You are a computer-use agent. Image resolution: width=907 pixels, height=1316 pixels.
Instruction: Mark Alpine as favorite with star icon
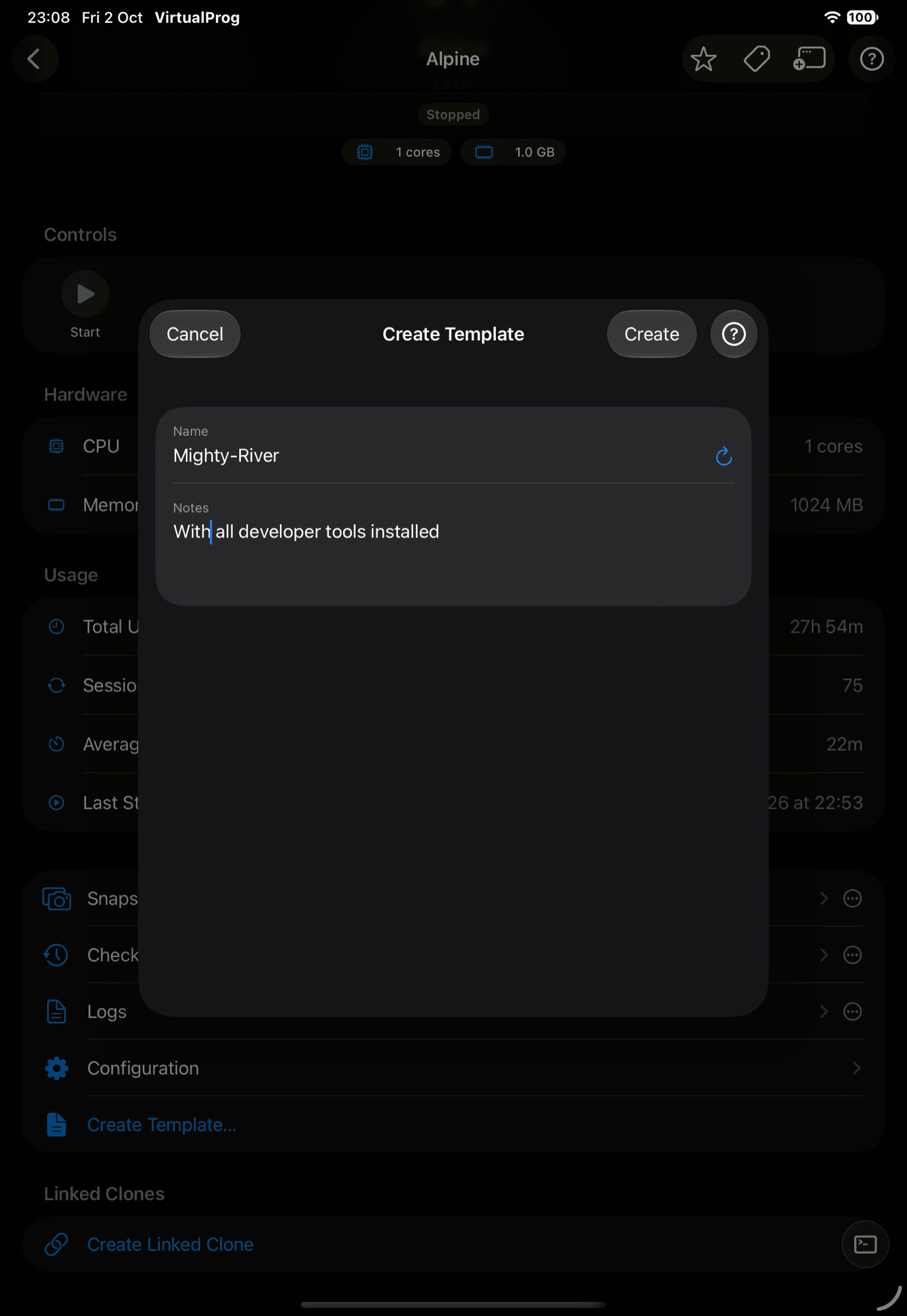click(x=703, y=58)
